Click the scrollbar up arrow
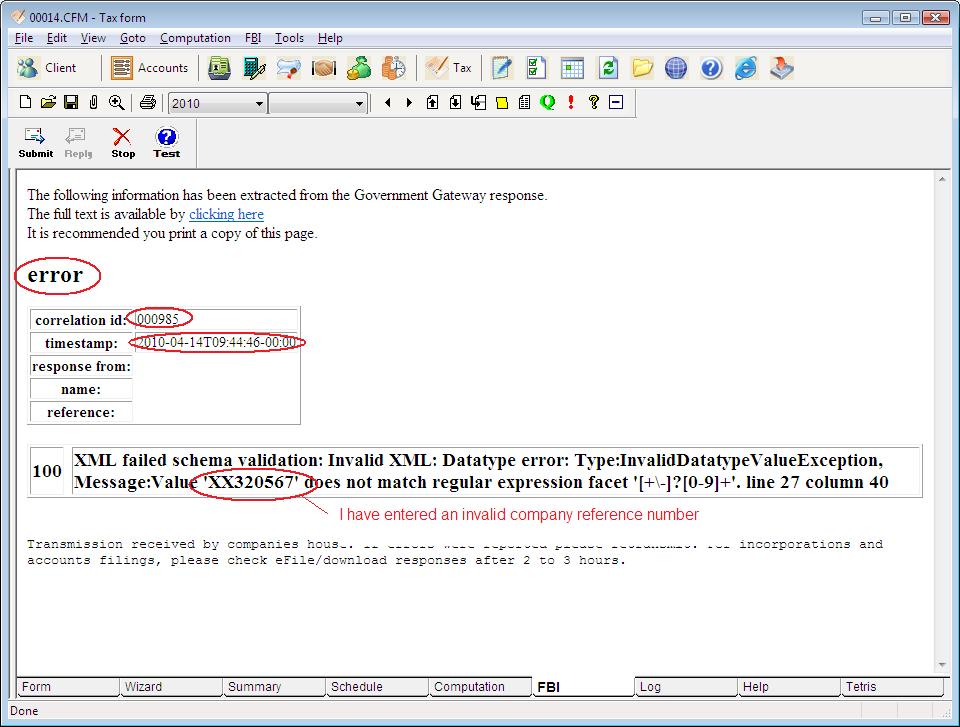This screenshot has width=960, height=727. coord(942,179)
